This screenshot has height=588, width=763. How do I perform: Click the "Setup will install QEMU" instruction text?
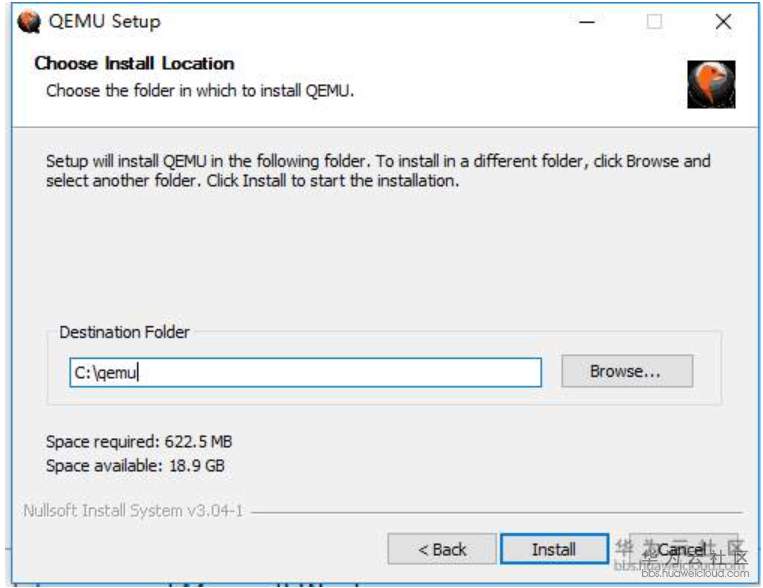click(378, 171)
